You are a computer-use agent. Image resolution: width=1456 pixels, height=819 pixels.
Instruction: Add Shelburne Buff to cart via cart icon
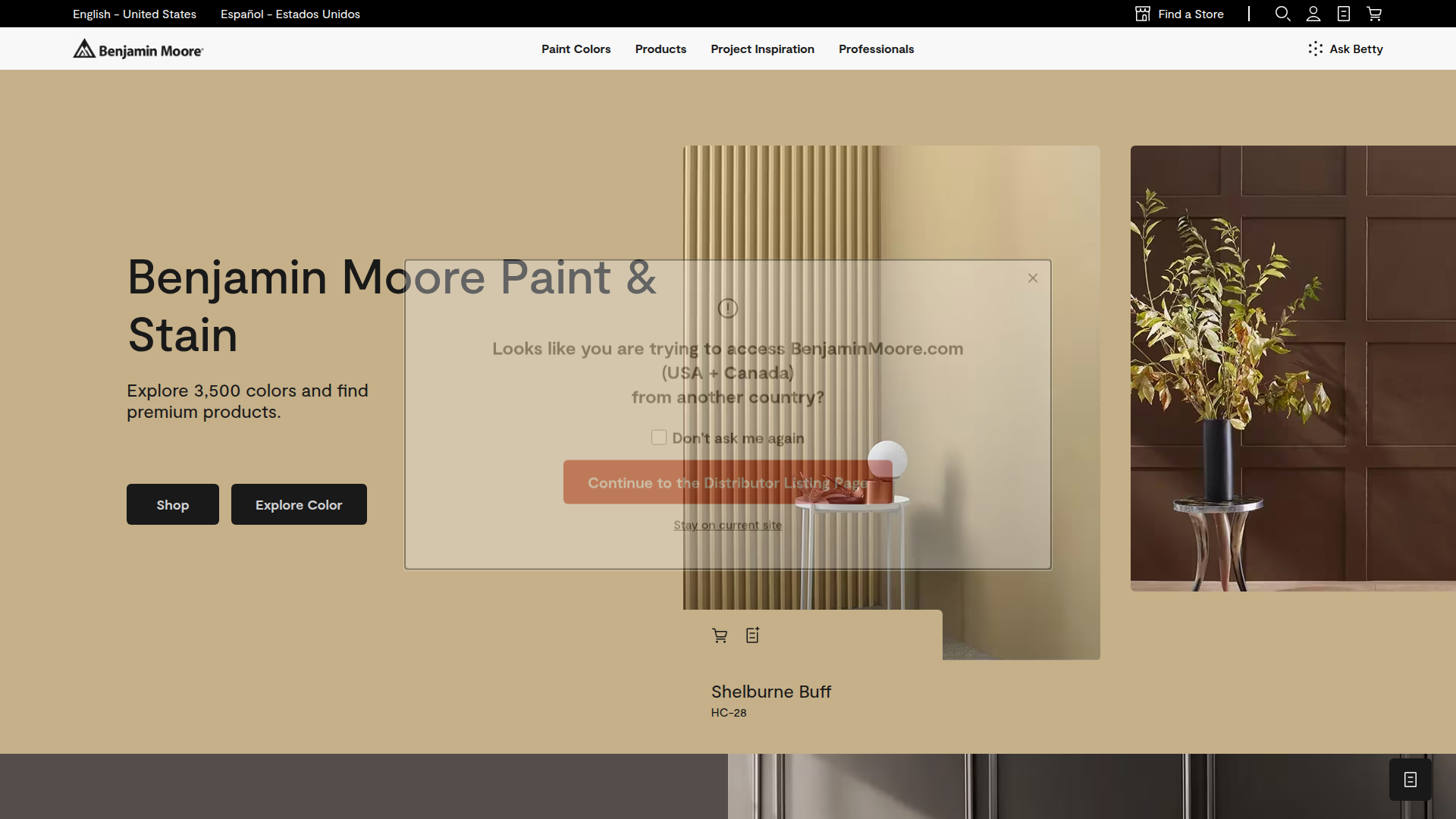pos(720,635)
